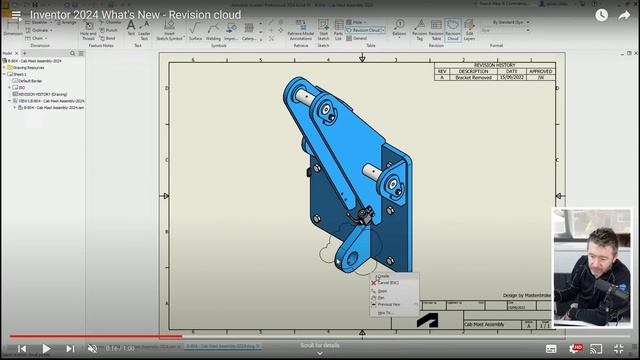Open the By Standard layer dropdown
640x360 pixels.
(x=528, y=22)
